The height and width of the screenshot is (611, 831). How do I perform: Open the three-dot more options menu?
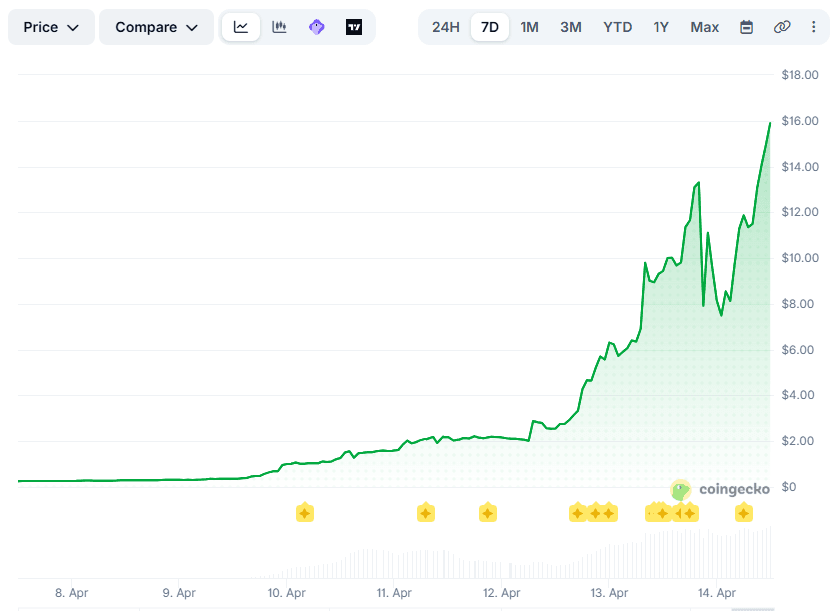point(812,27)
